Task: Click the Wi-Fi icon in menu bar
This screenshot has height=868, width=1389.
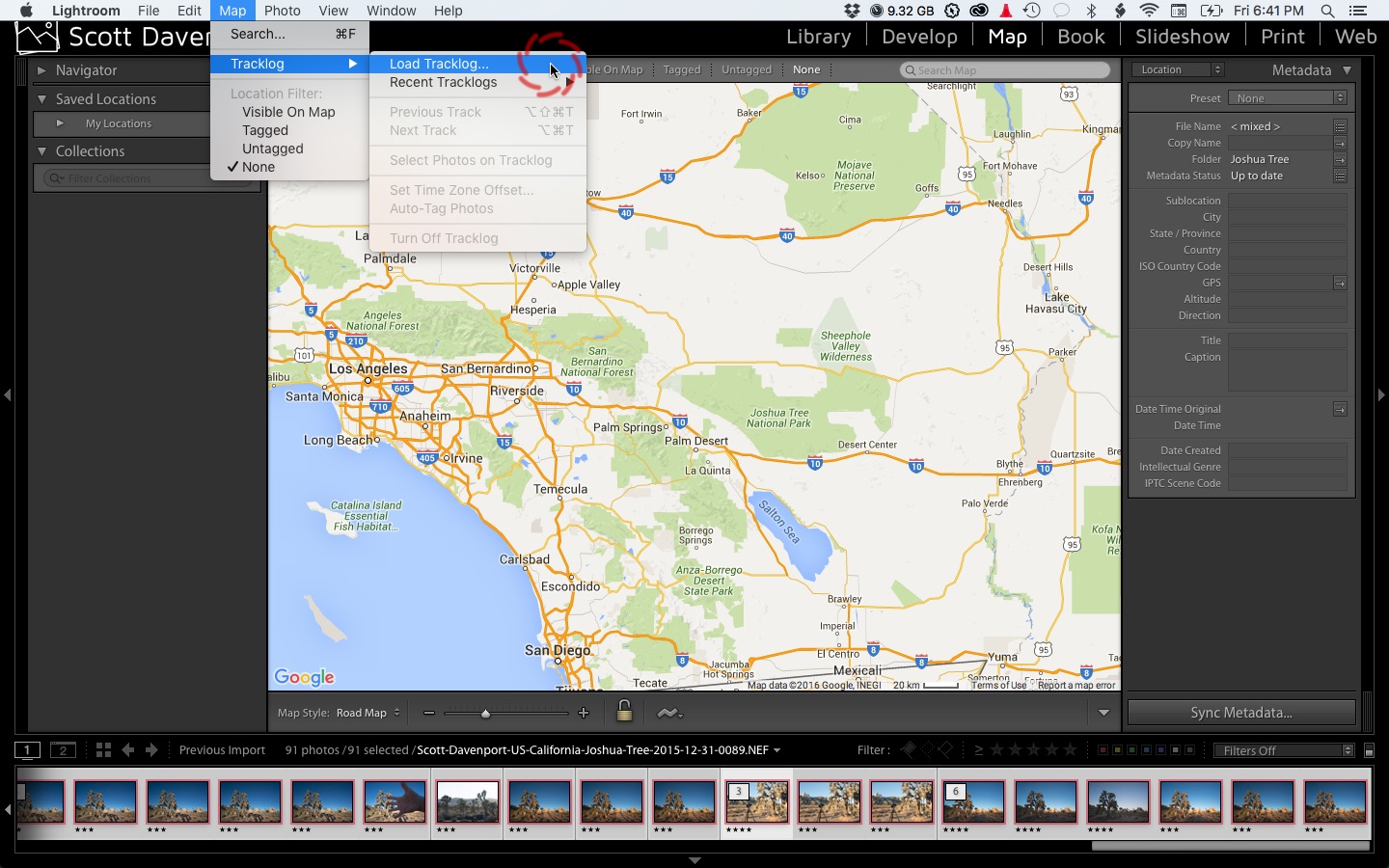Action: (1149, 11)
